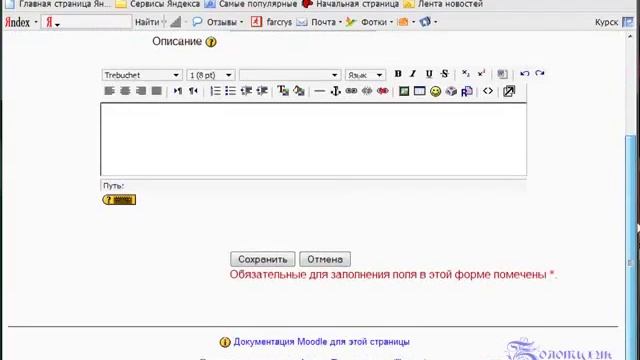Open the Trebuchet font family dropdown
The height and width of the screenshot is (360, 640).
[141, 75]
